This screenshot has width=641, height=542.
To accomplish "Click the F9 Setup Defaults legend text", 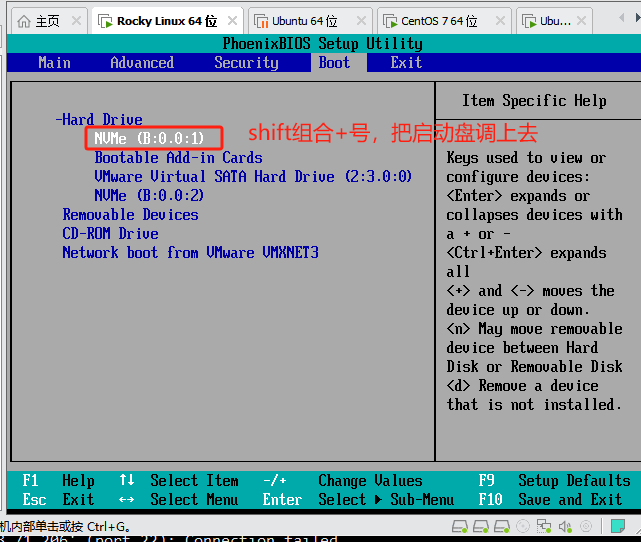I will (x=554, y=480).
